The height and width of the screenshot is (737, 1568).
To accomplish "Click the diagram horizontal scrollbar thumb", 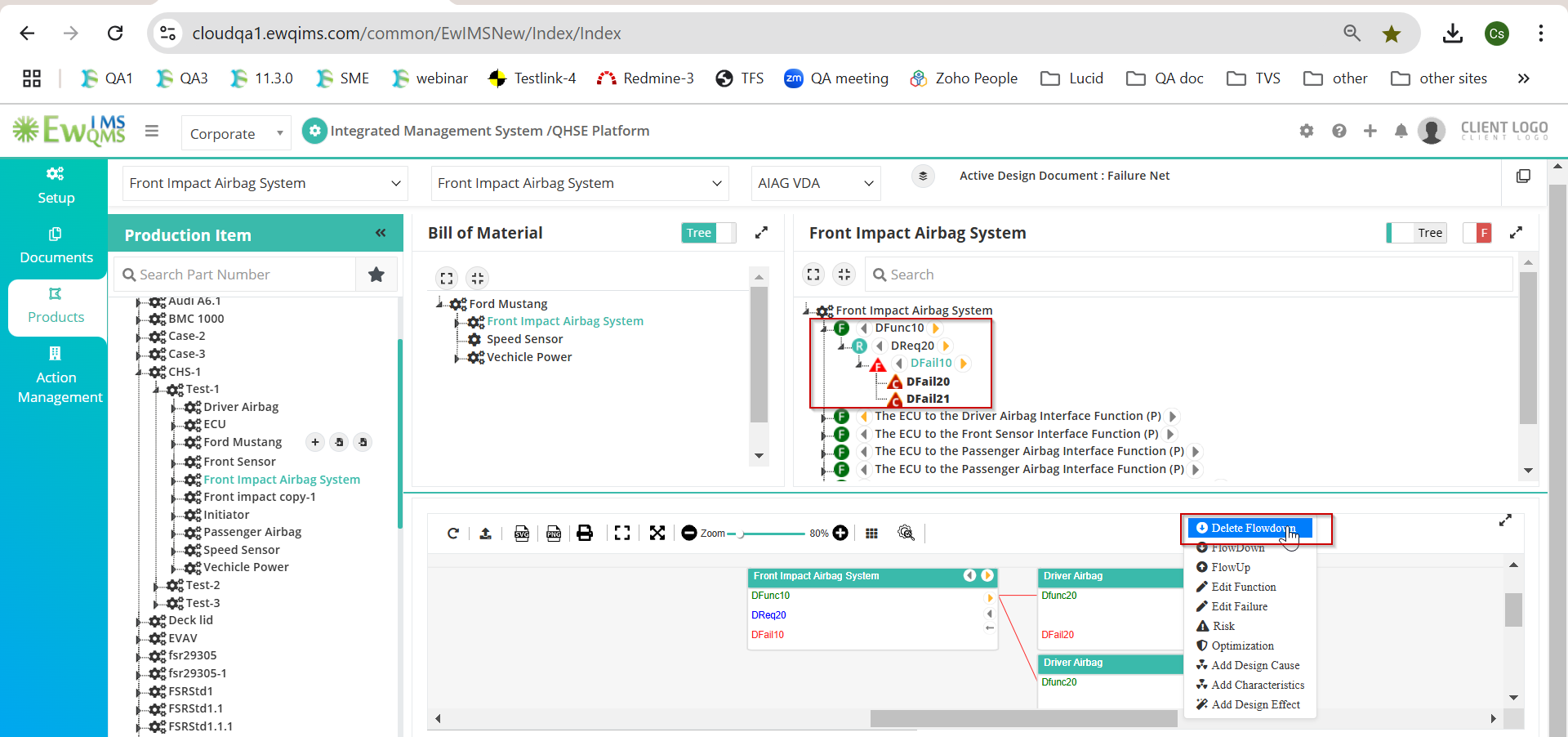I will coord(1023,718).
